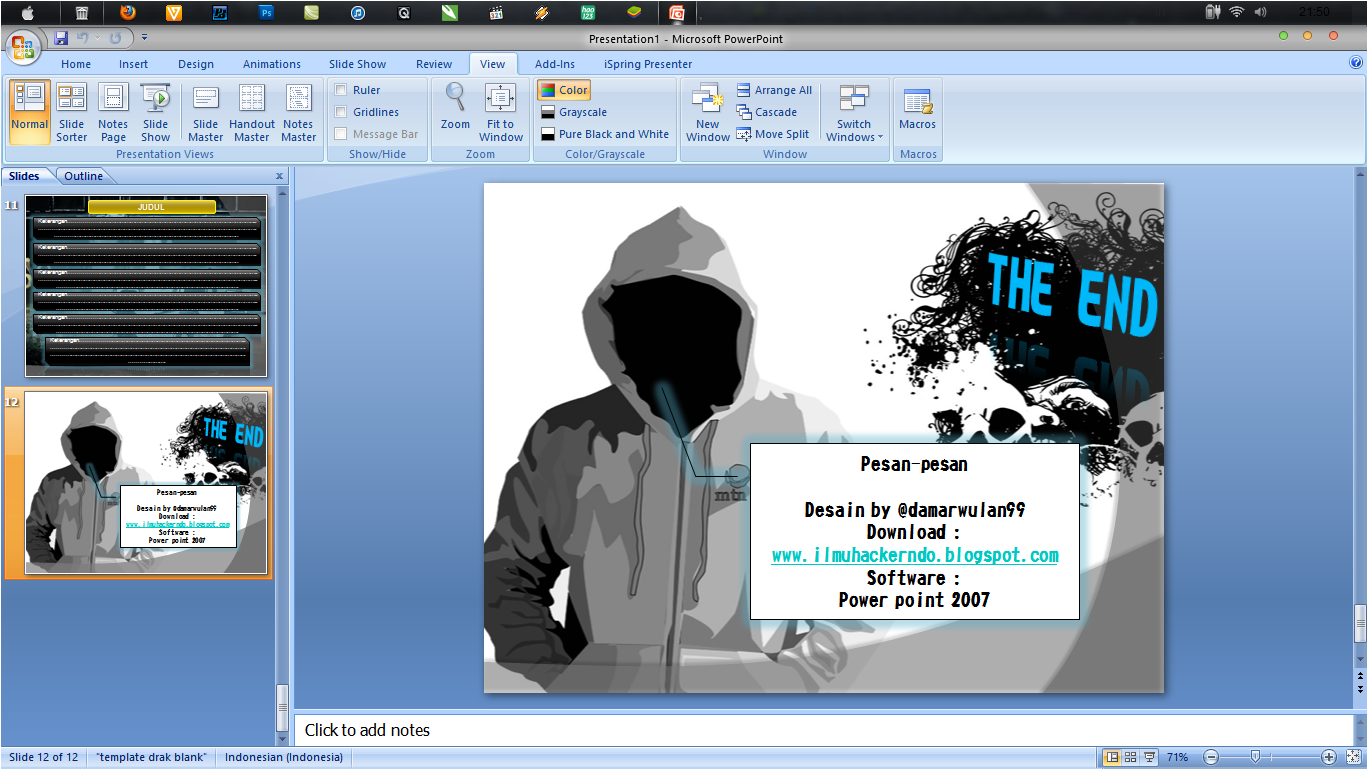The image size is (1368, 770).
Task: Open the Office Button menu
Action: (22, 46)
